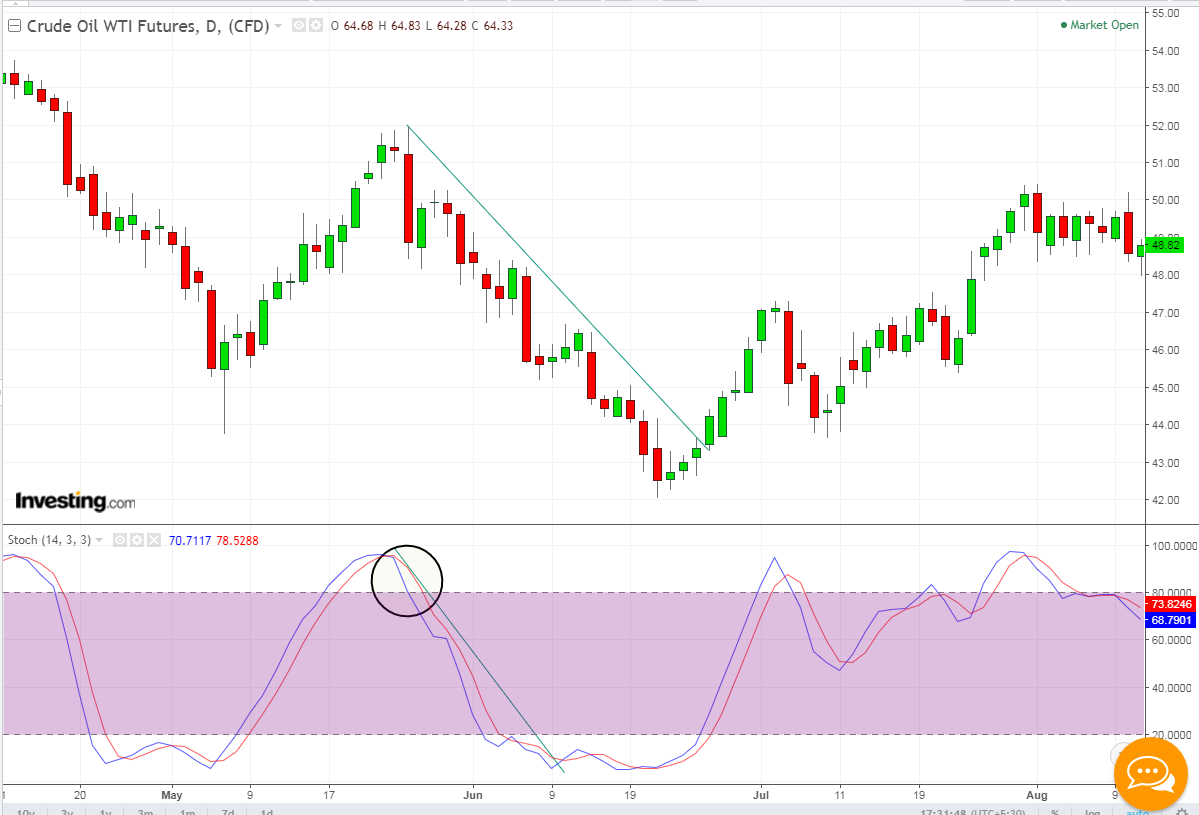This screenshot has height=815, width=1199.
Task: Select the 1d interval button
Action: click(266, 812)
